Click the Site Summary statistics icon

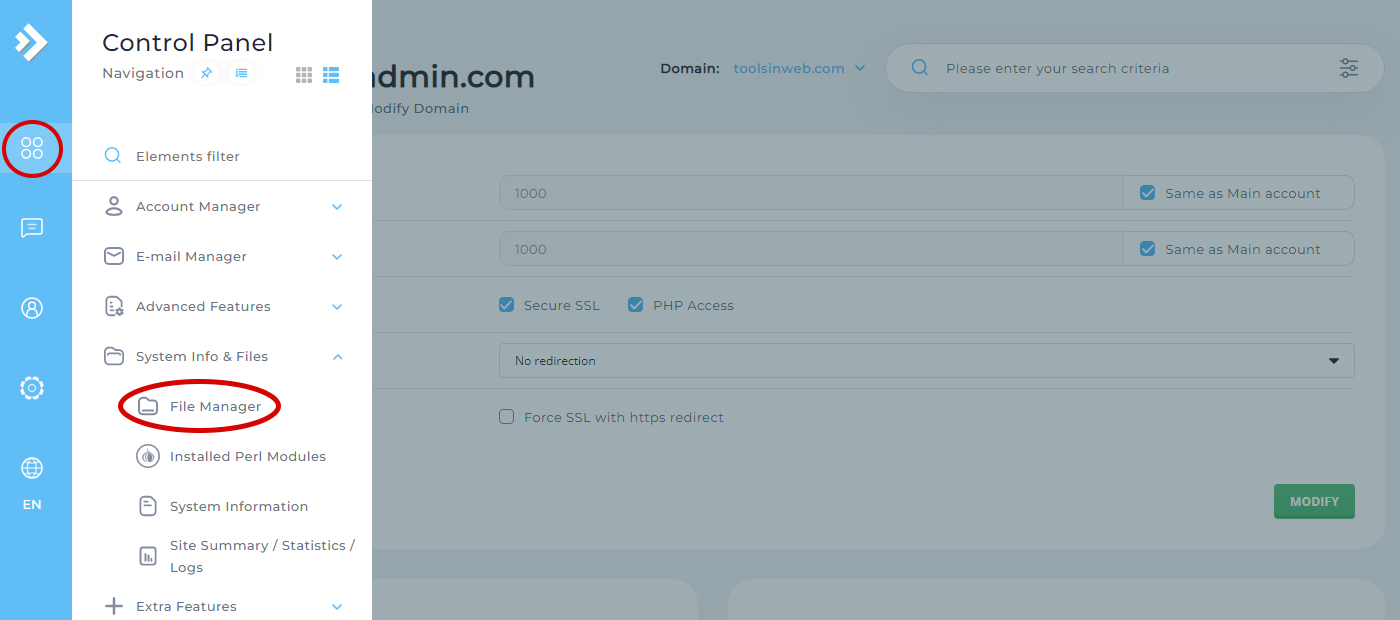pyautogui.click(x=148, y=556)
